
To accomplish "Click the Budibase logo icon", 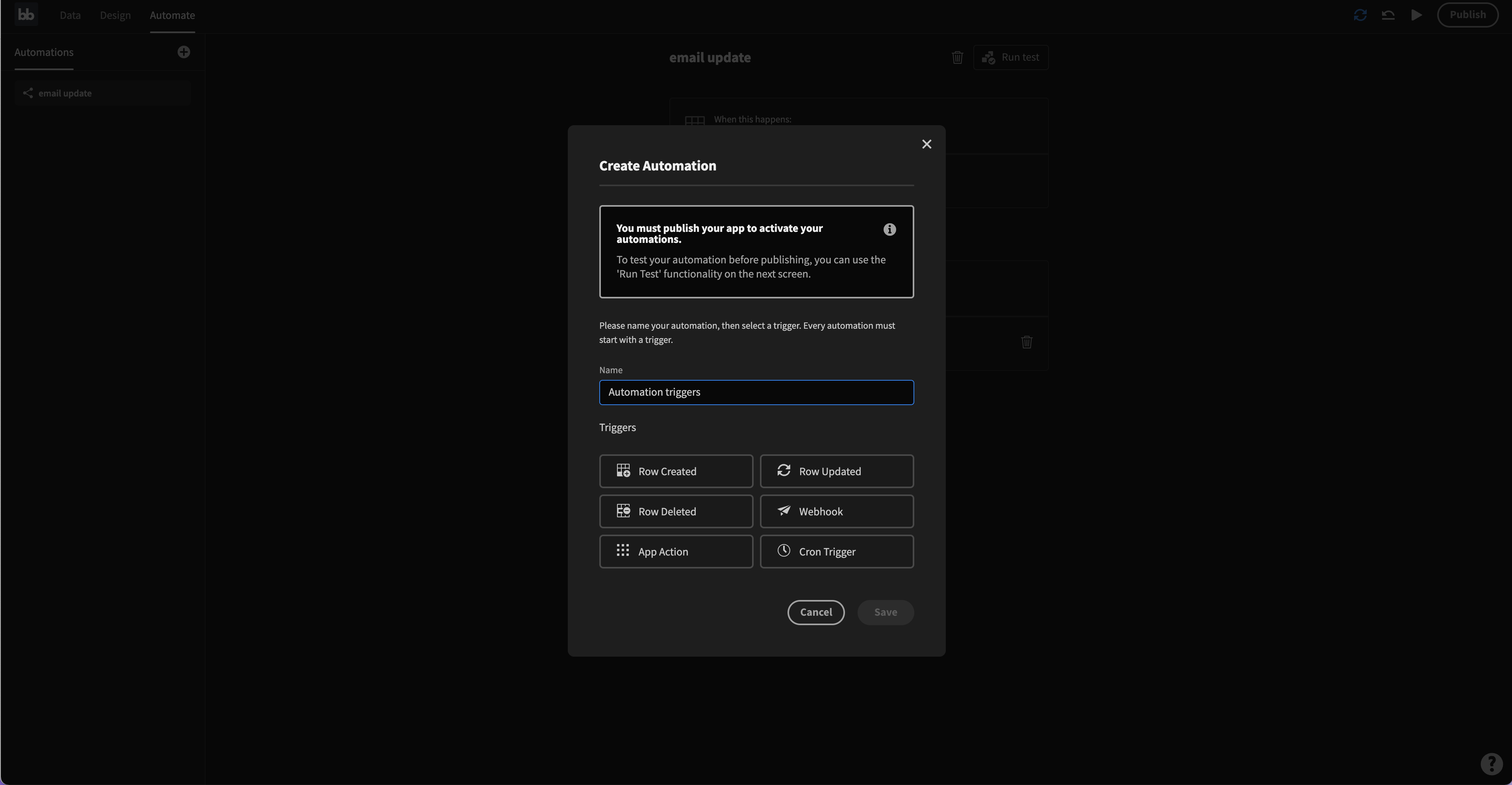I will 26,15.
